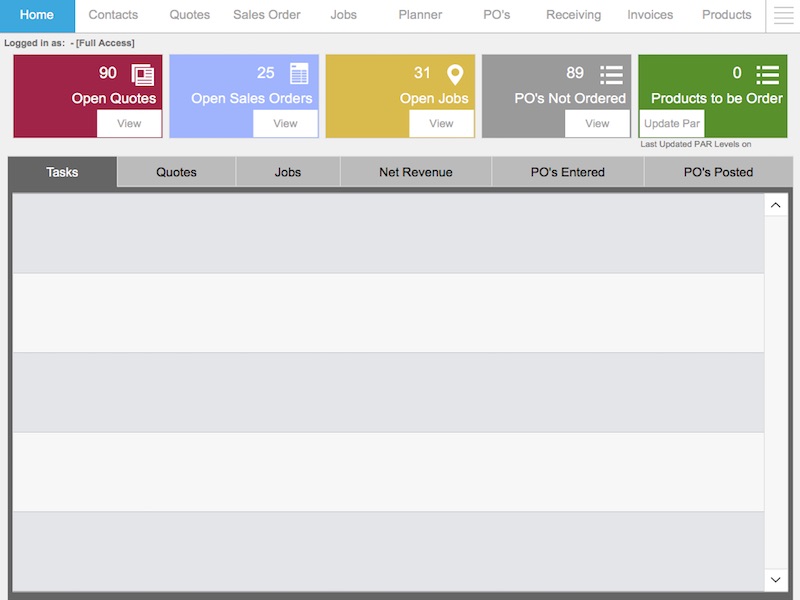View the open quotes list
The height and width of the screenshot is (600, 800).
coord(129,124)
